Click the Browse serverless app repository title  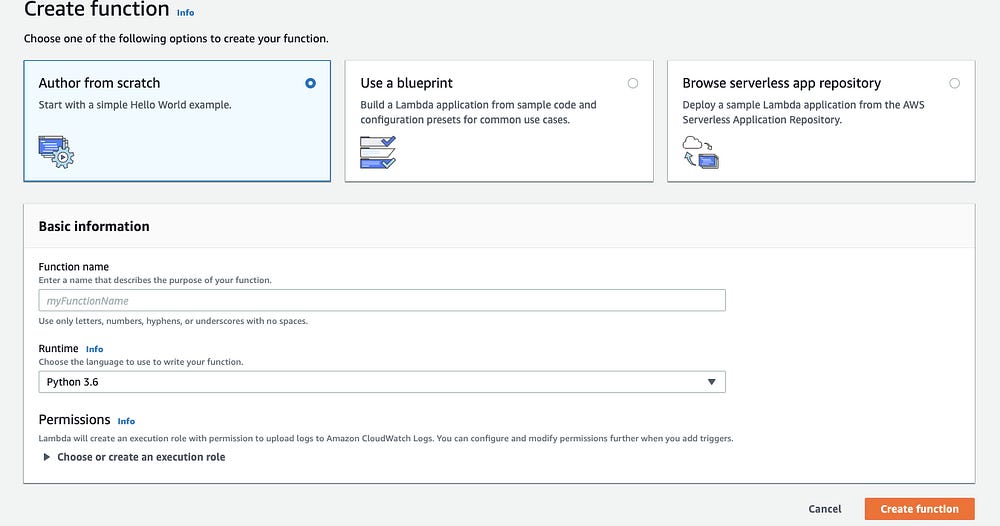[781, 83]
